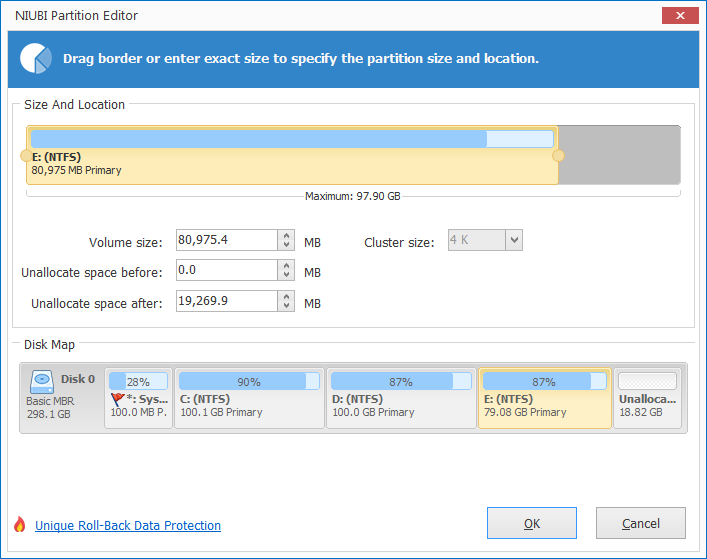This screenshot has height=559, width=707.
Task: Click the 28% usage bar of system partition
Action: click(138, 381)
